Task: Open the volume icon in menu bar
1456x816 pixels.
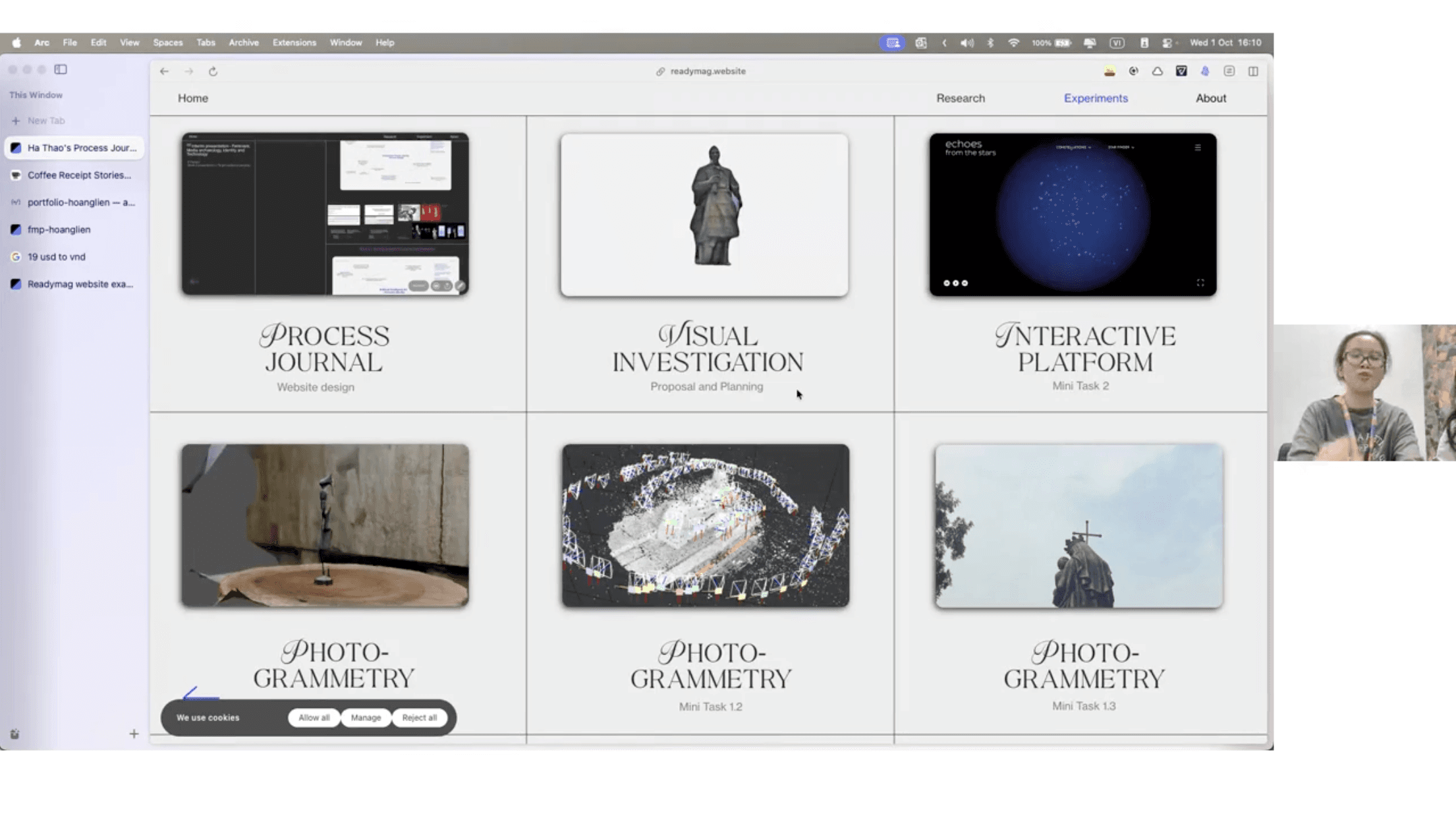Action: pos(966,43)
